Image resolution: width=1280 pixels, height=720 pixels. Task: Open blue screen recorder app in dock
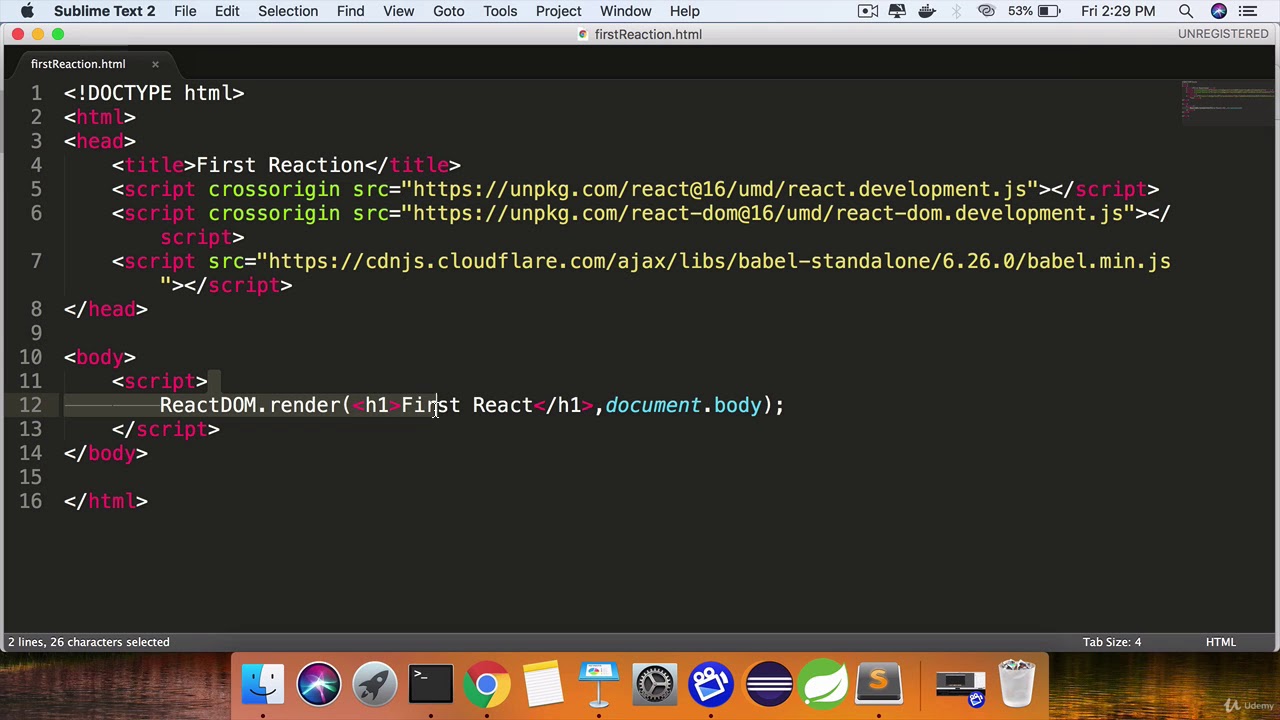pos(711,684)
